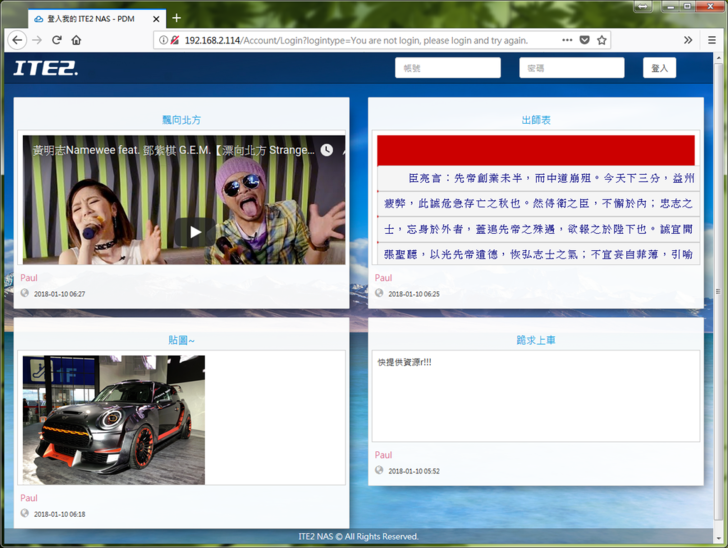Expand the toolbar overflow chevron
The image size is (728, 548).
(x=688, y=40)
